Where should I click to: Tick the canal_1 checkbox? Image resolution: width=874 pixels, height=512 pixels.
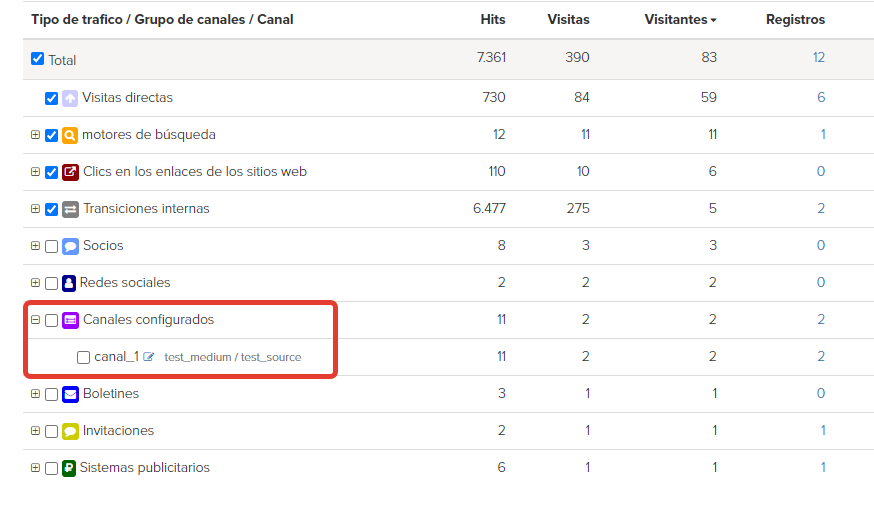coord(83,357)
